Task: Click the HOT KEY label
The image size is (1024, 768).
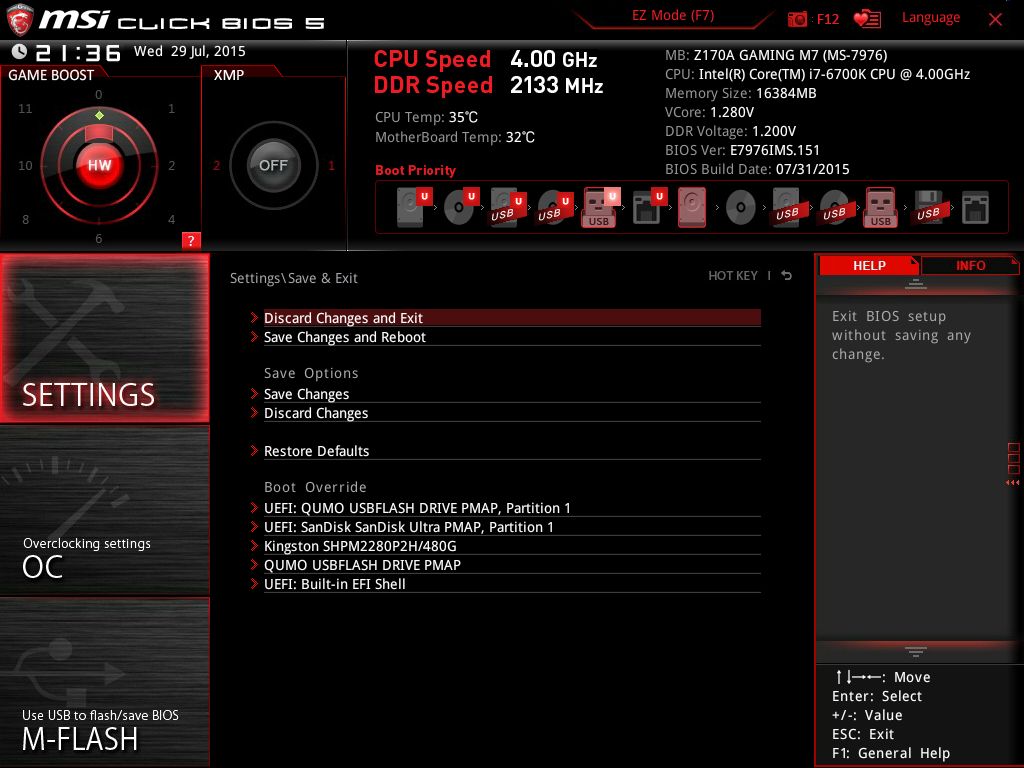Action: pos(733,276)
